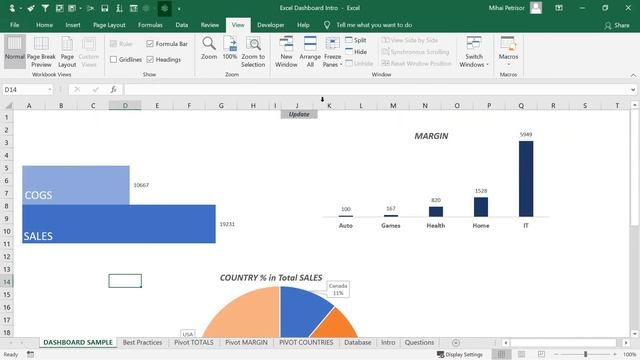The width and height of the screenshot is (640, 360).
Task: Click Zoom to Selection icon
Action: click(x=253, y=44)
